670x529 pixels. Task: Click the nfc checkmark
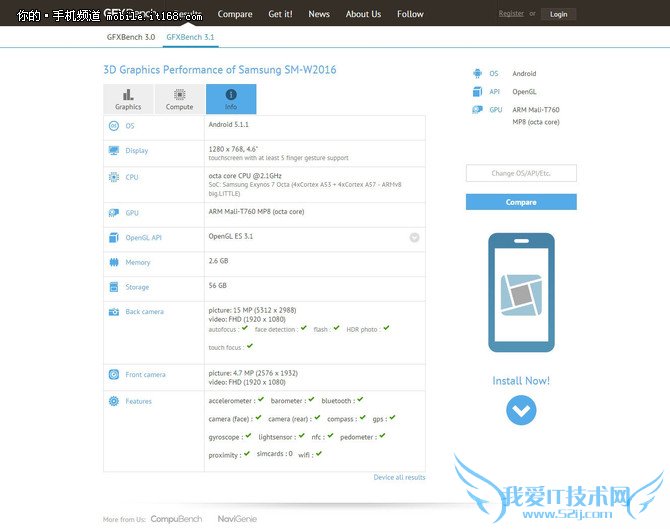pyautogui.click(x=330, y=435)
